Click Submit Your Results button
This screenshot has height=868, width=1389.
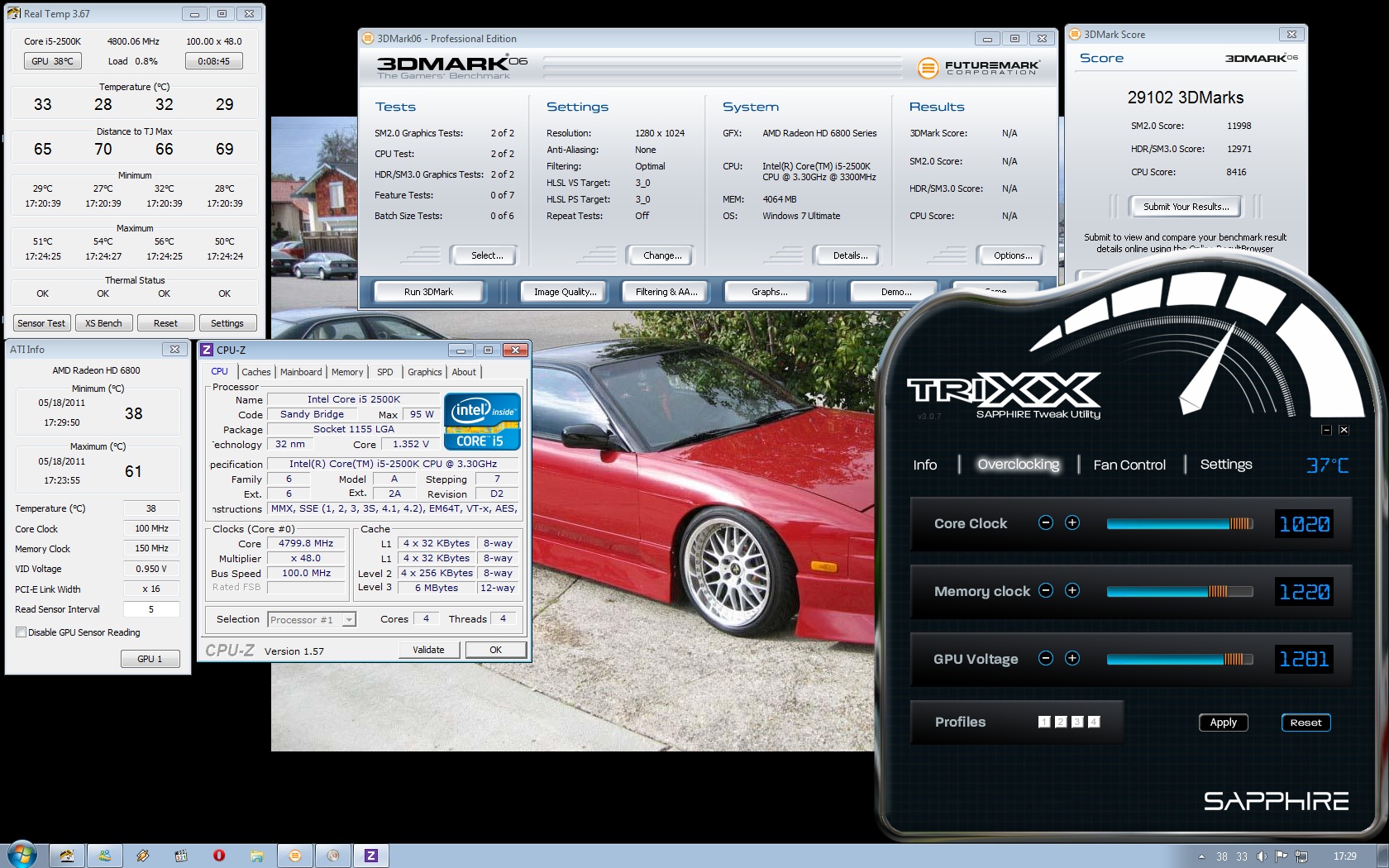pos(1186,207)
